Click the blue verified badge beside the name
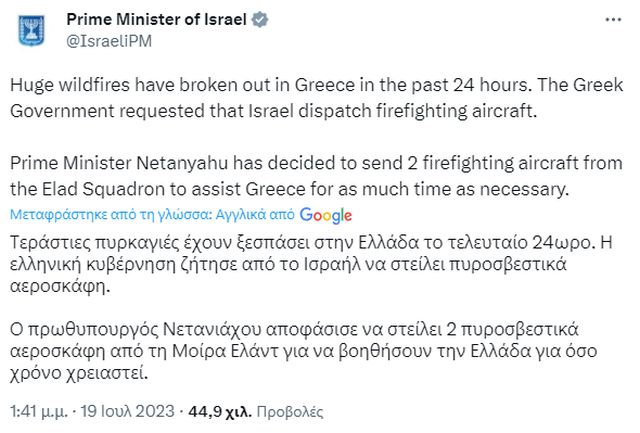Image resolution: width=640 pixels, height=433 pixels. pos(256,22)
